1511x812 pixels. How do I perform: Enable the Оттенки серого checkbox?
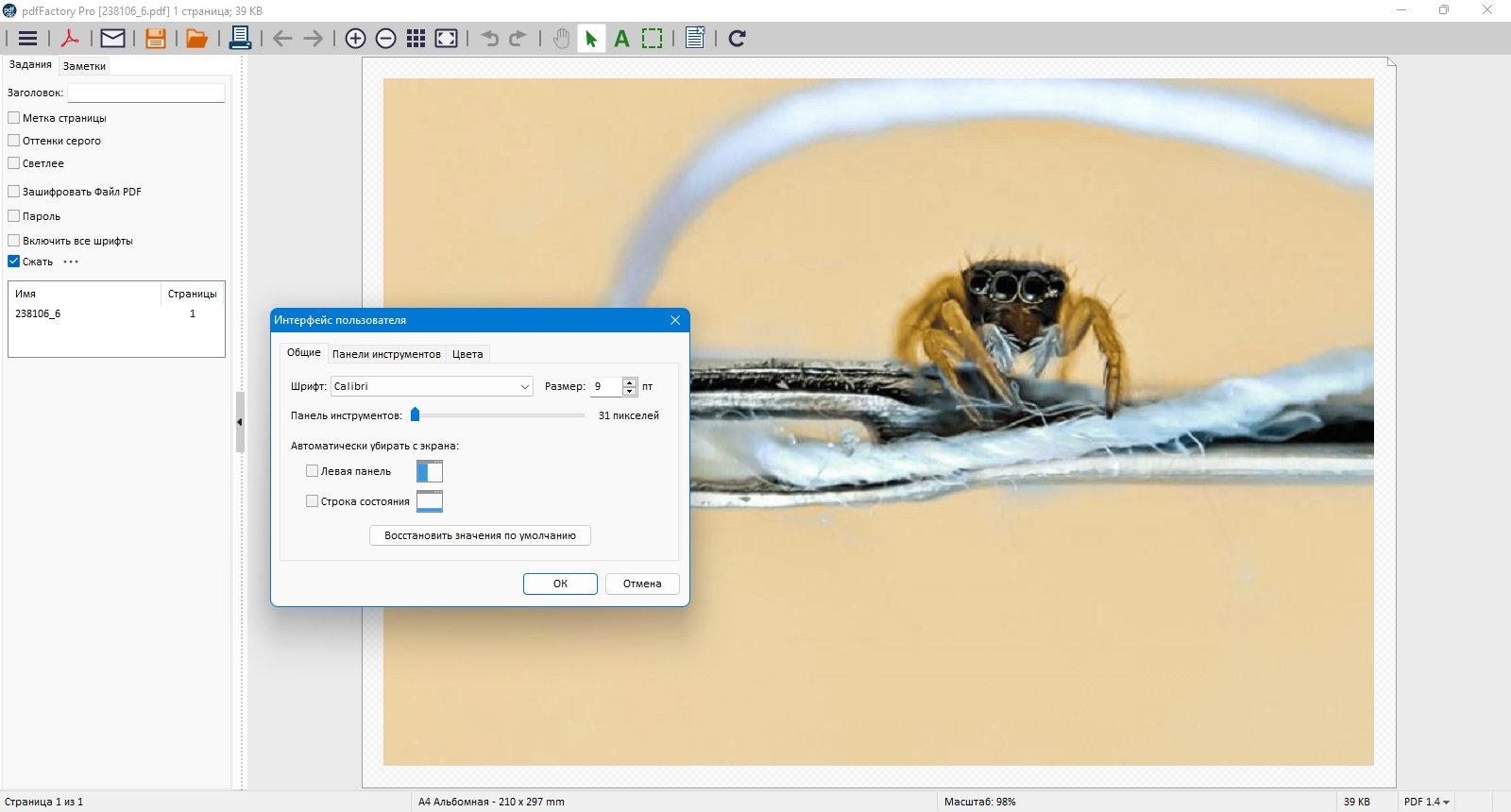coord(14,141)
